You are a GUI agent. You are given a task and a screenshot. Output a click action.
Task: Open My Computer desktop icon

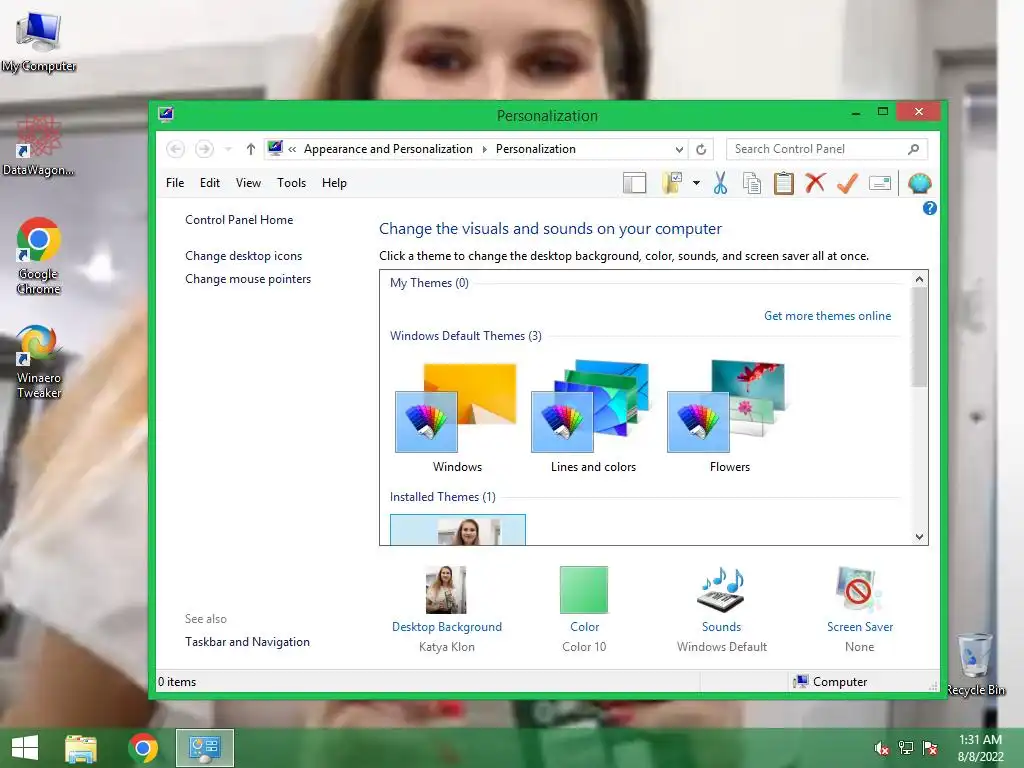pos(39,41)
